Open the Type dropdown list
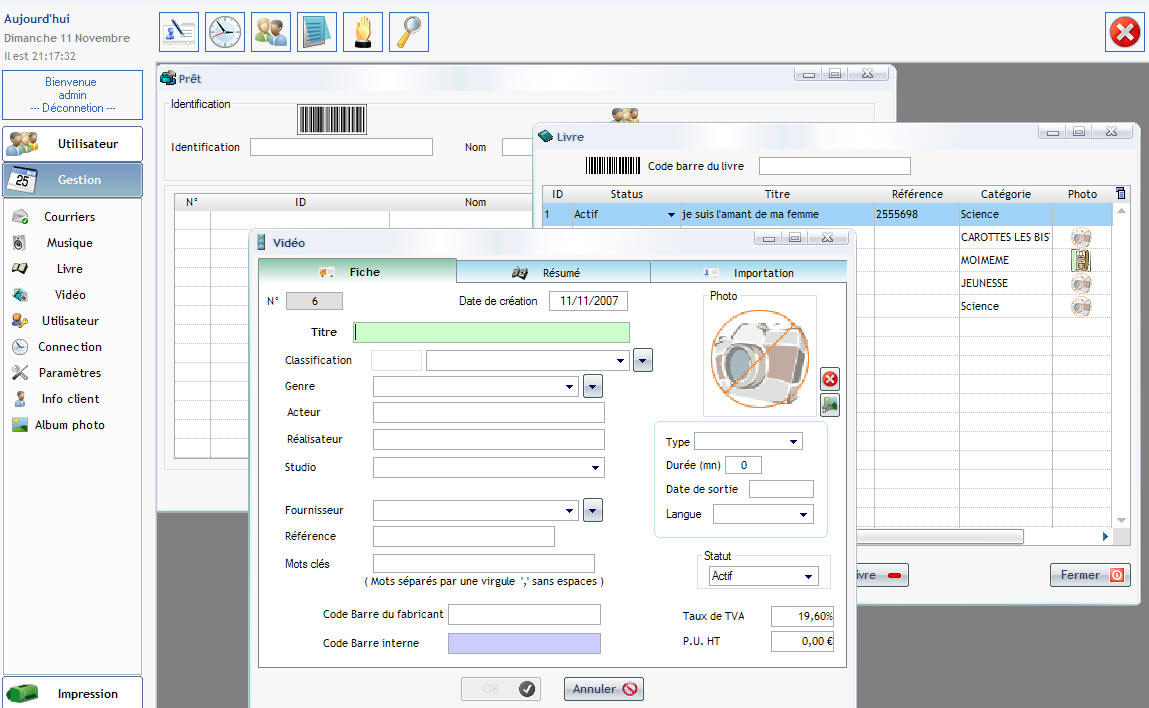This screenshot has height=708, width=1149. click(x=794, y=442)
